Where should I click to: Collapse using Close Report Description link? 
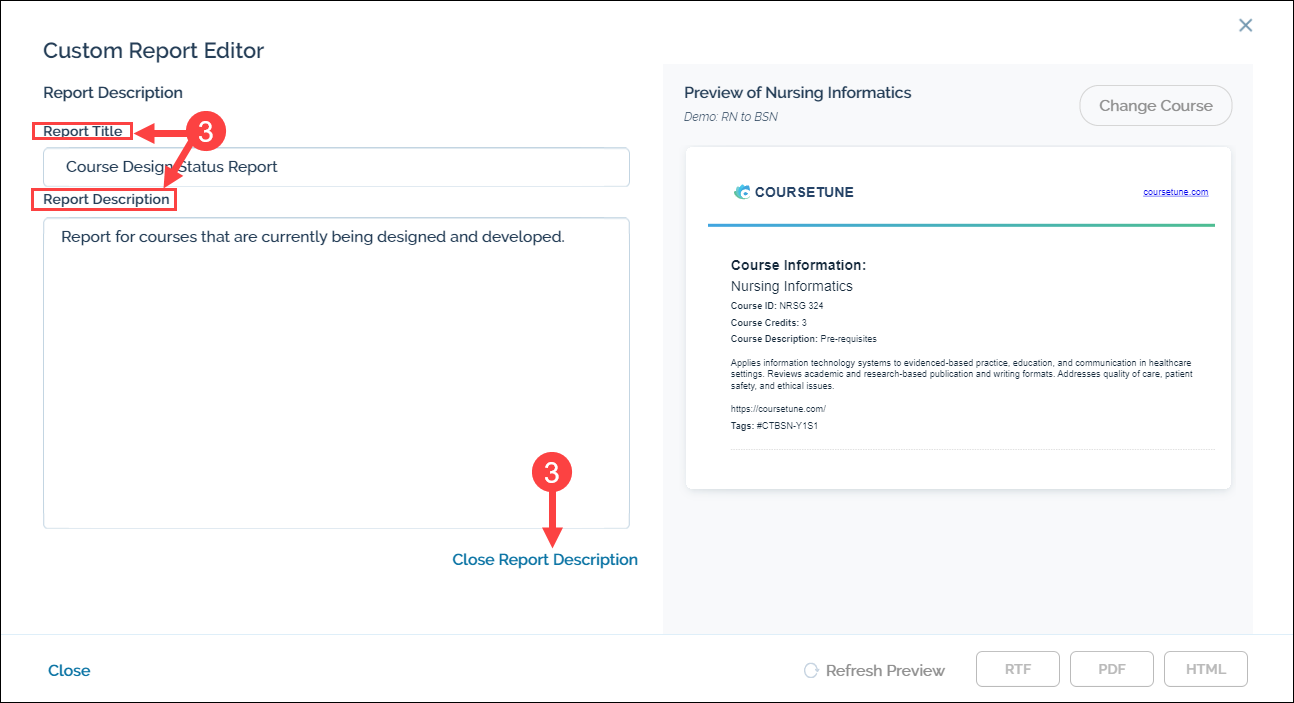click(544, 560)
